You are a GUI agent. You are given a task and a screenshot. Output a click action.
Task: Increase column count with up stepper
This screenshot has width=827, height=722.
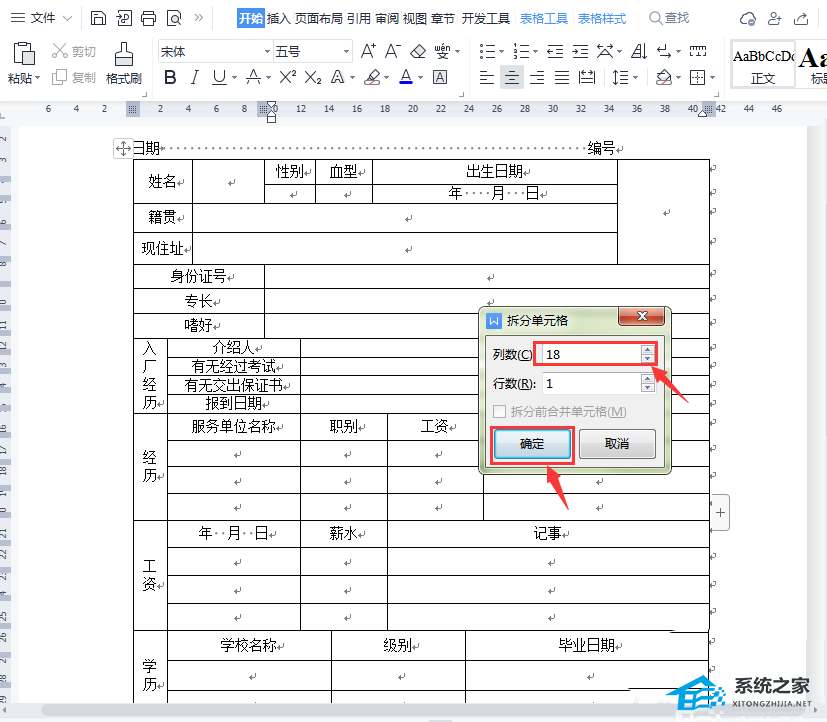(648, 350)
